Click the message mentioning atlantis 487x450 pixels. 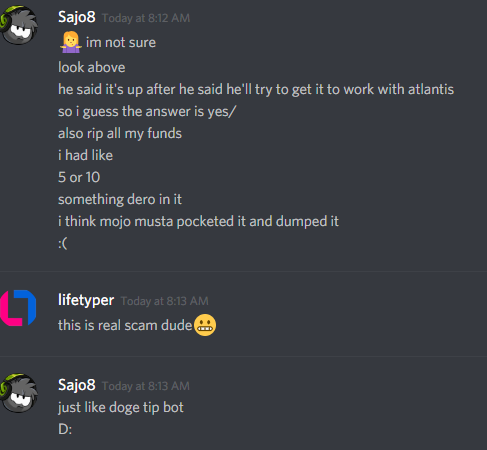(x=256, y=89)
